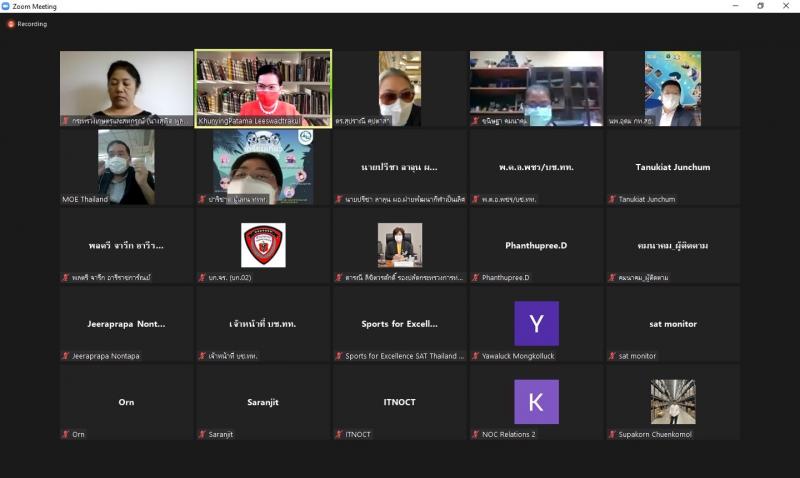Select the video with teal cartoon background
The width and height of the screenshot is (800, 478).
[x=263, y=167]
